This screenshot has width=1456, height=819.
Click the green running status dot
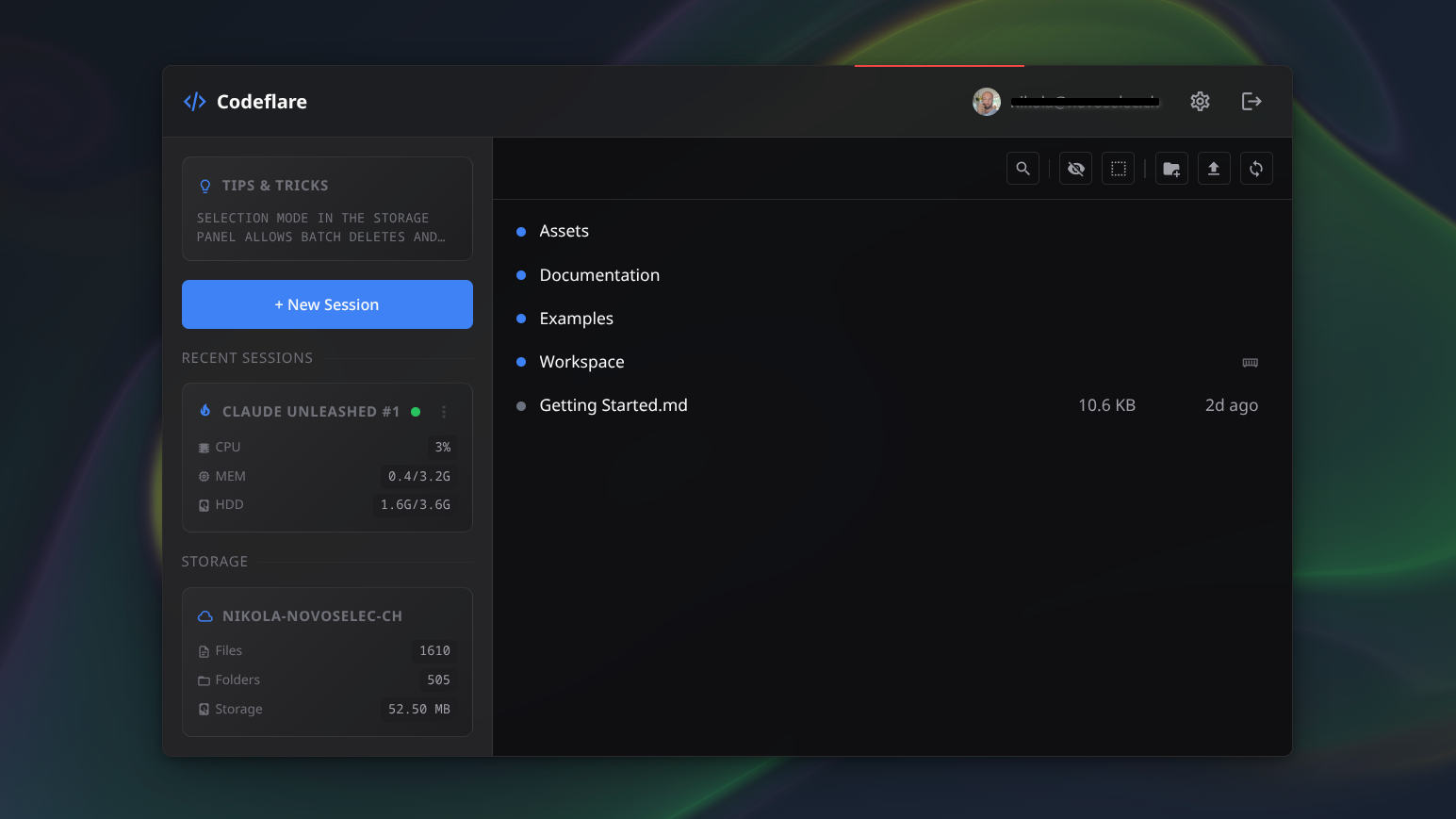point(416,412)
